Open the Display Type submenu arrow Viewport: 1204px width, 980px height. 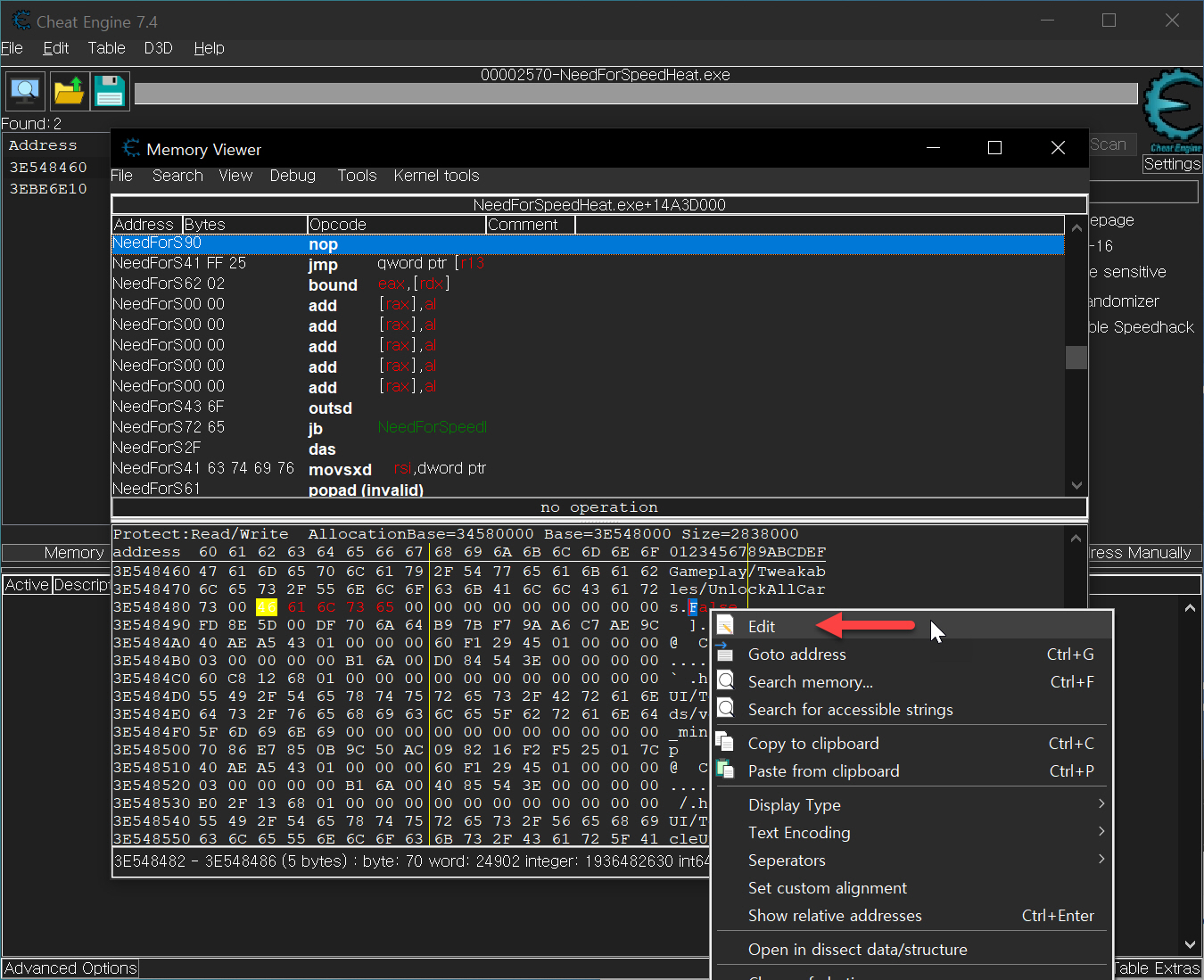coord(1101,804)
